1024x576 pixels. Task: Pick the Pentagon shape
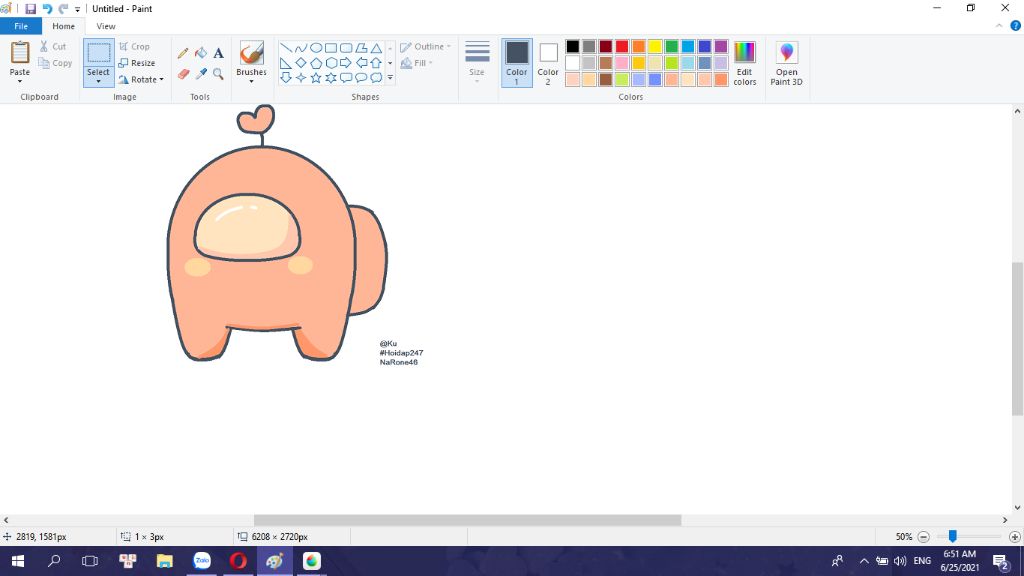pyautogui.click(x=315, y=63)
